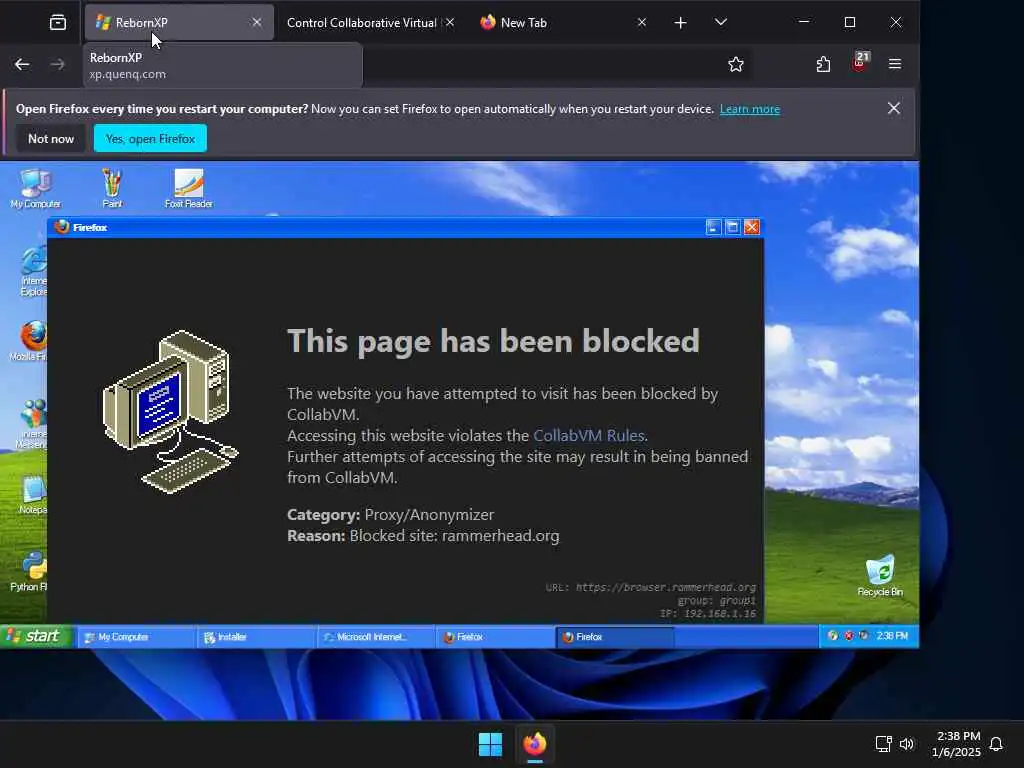Select Microsoft Internet item in XP taskbar
Viewport: 1024px width, 768px height.
[376, 637]
